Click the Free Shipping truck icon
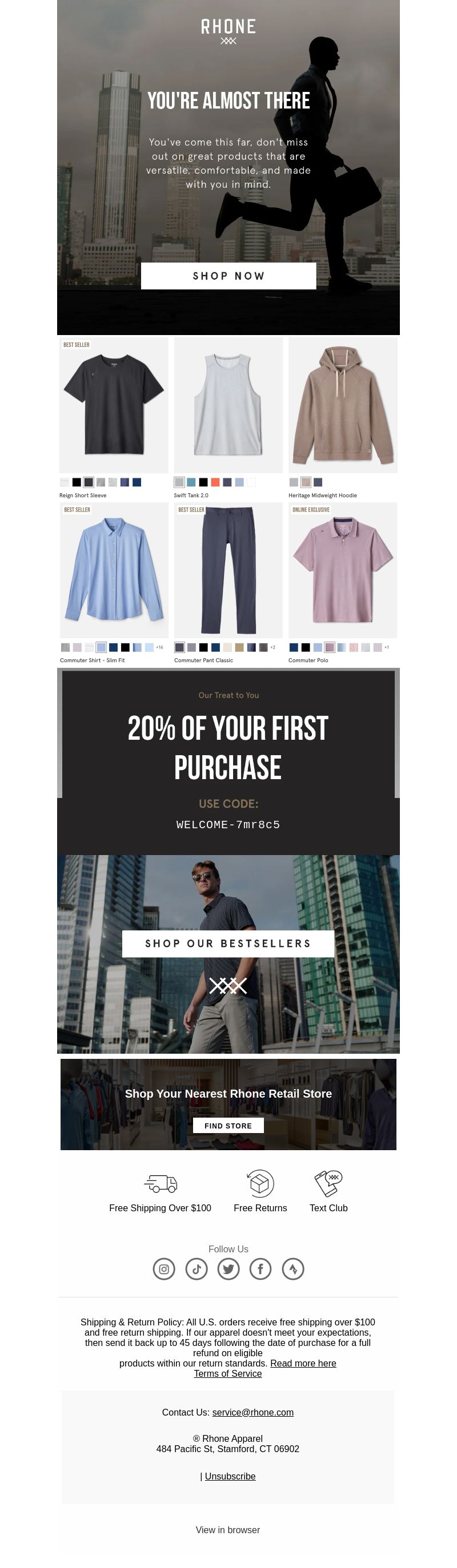This screenshot has width=457, height=1568. pos(161,1183)
